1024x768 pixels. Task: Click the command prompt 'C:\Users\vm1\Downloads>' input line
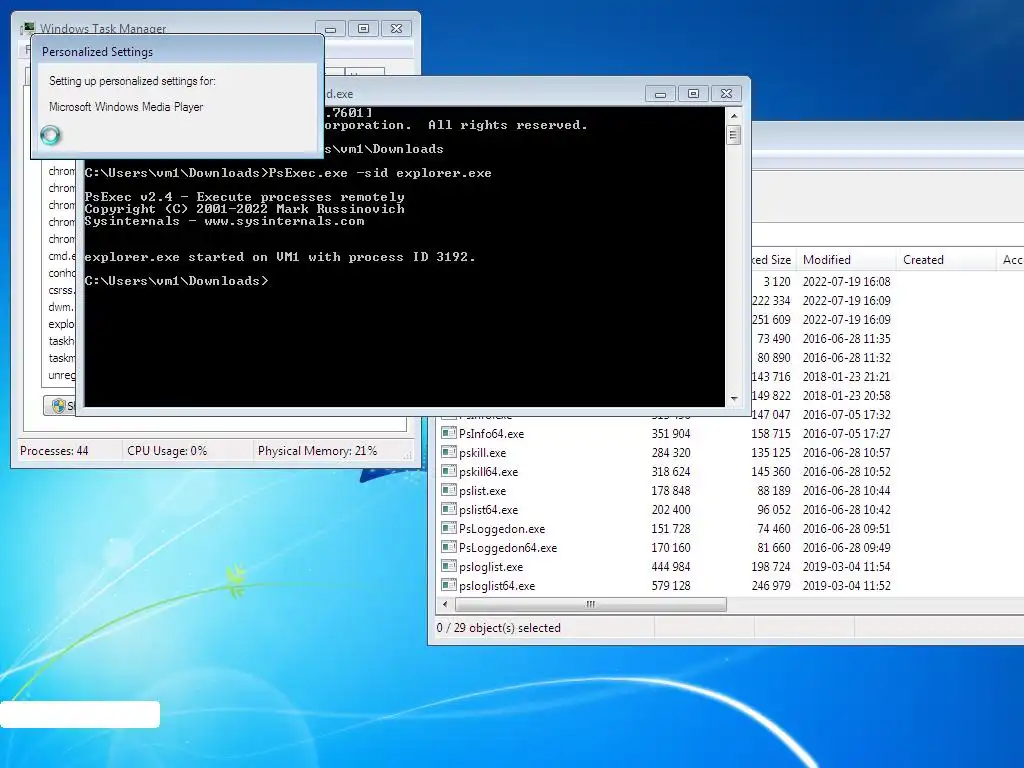176,281
